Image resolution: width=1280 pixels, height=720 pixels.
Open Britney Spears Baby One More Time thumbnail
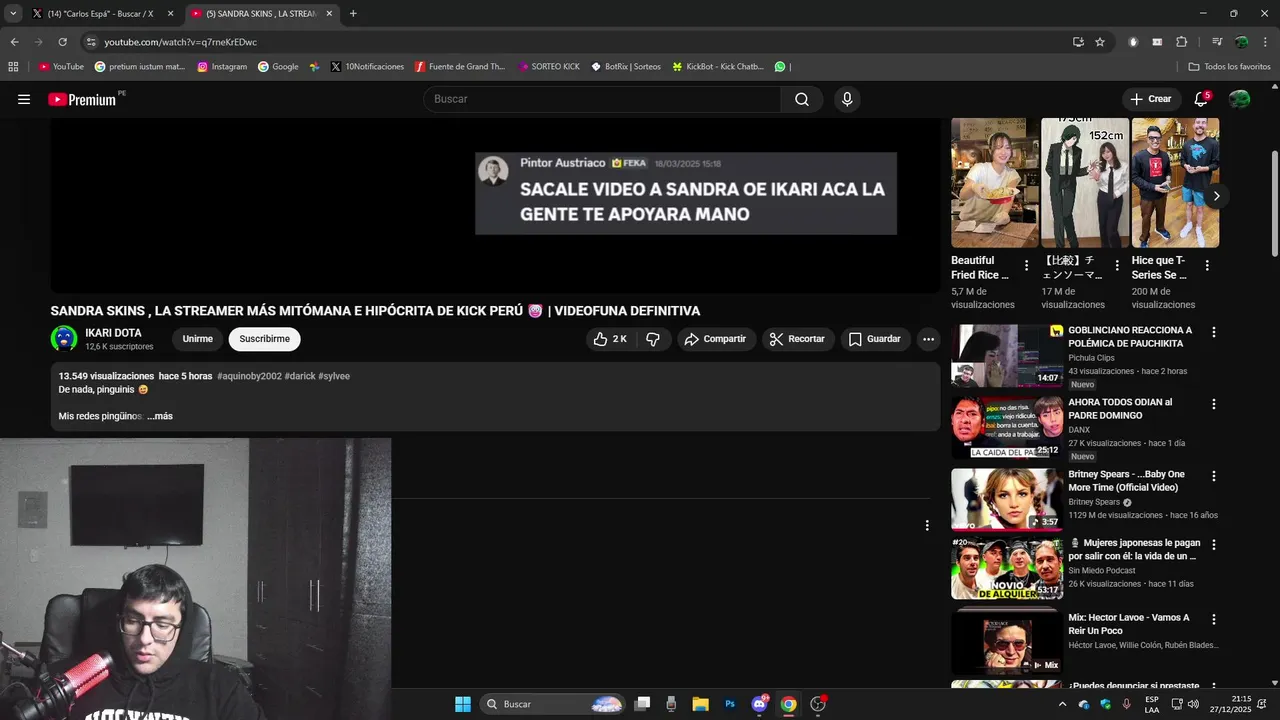point(1007,499)
